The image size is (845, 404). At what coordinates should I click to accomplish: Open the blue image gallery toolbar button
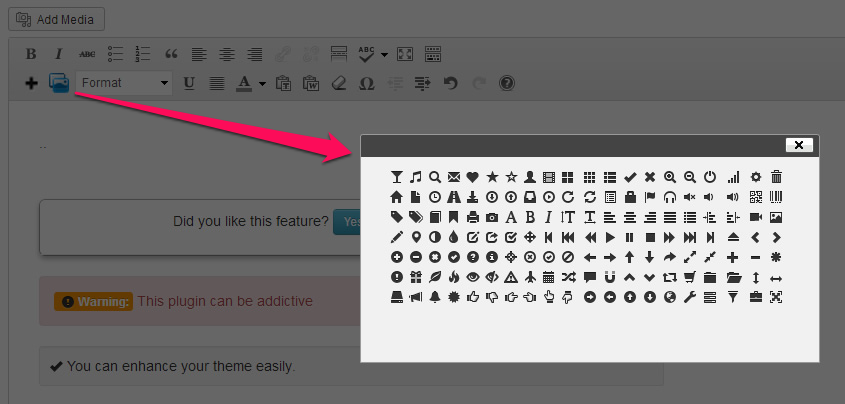point(59,83)
